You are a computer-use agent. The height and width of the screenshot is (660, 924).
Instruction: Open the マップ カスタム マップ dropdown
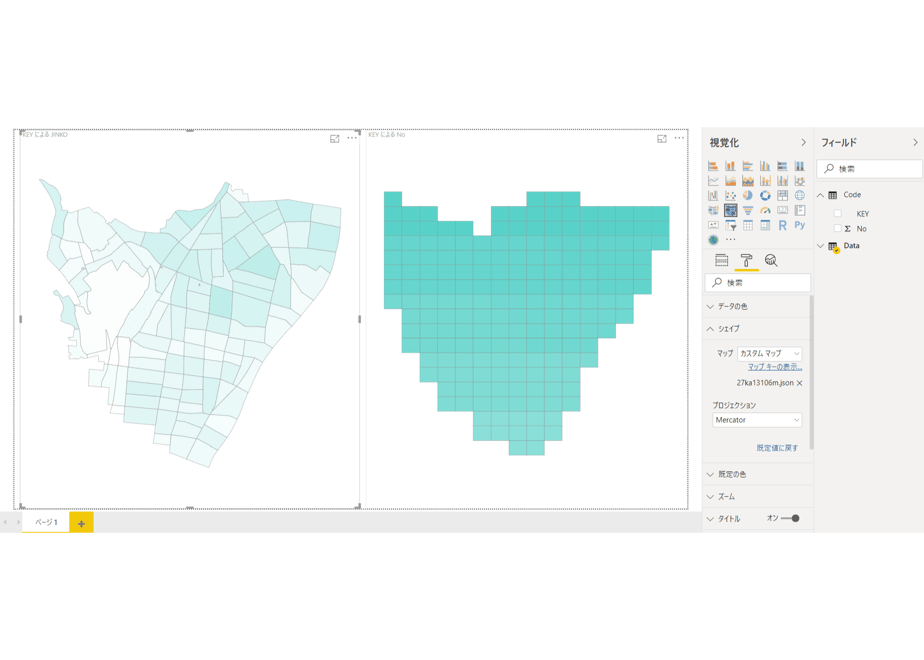pyautogui.click(x=770, y=354)
